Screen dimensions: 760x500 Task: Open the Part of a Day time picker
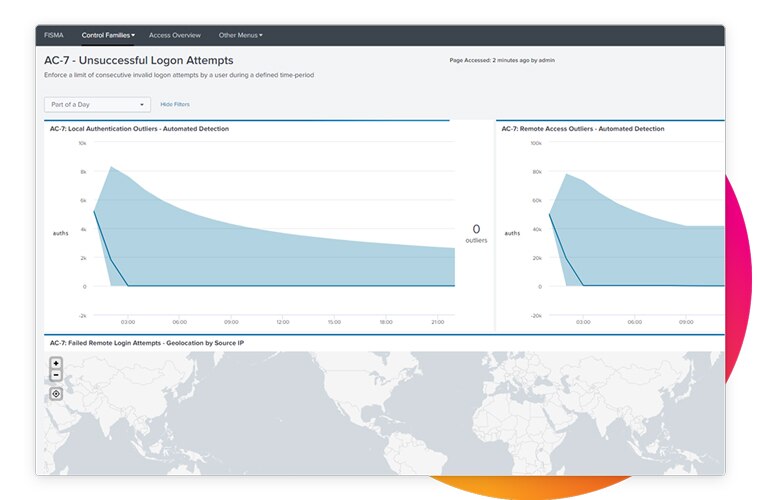click(x=97, y=104)
